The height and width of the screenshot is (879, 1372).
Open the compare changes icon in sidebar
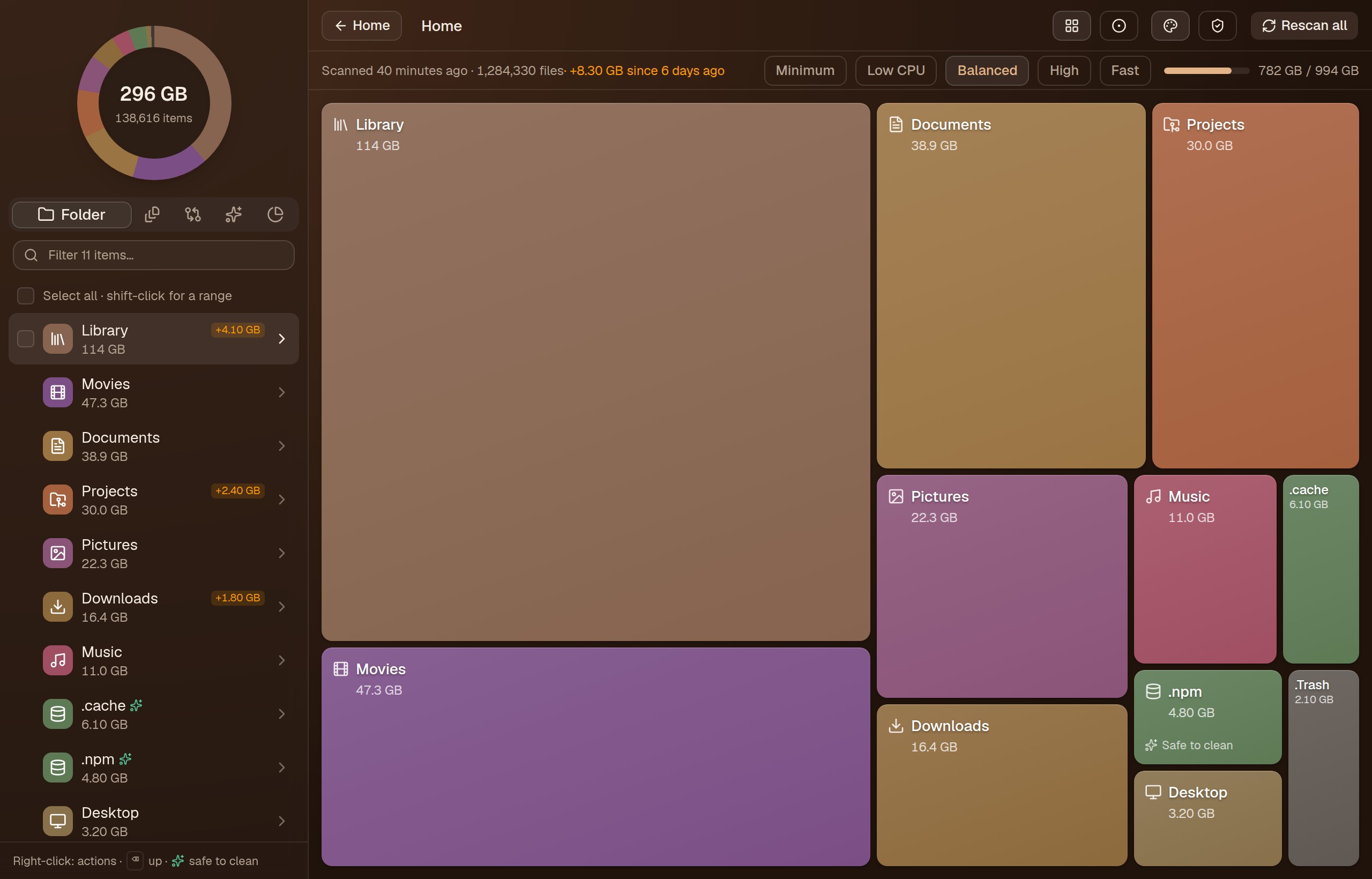coord(193,214)
